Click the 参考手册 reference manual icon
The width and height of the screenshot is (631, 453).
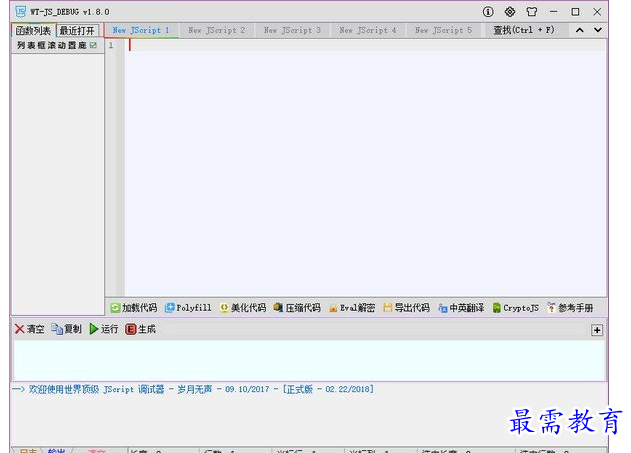[551, 308]
